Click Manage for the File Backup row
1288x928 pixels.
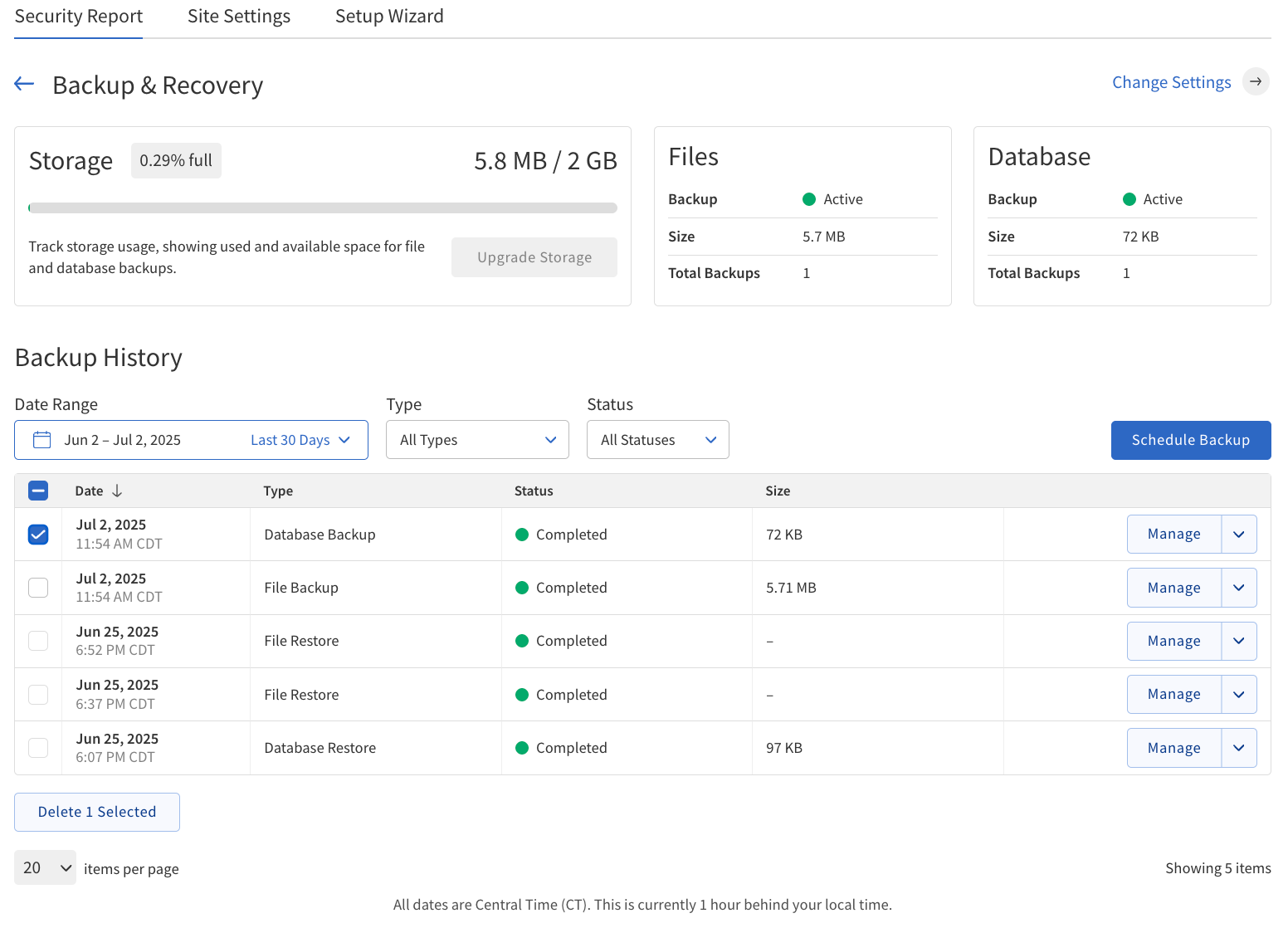pyautogui.click(x=1173, y=588)
